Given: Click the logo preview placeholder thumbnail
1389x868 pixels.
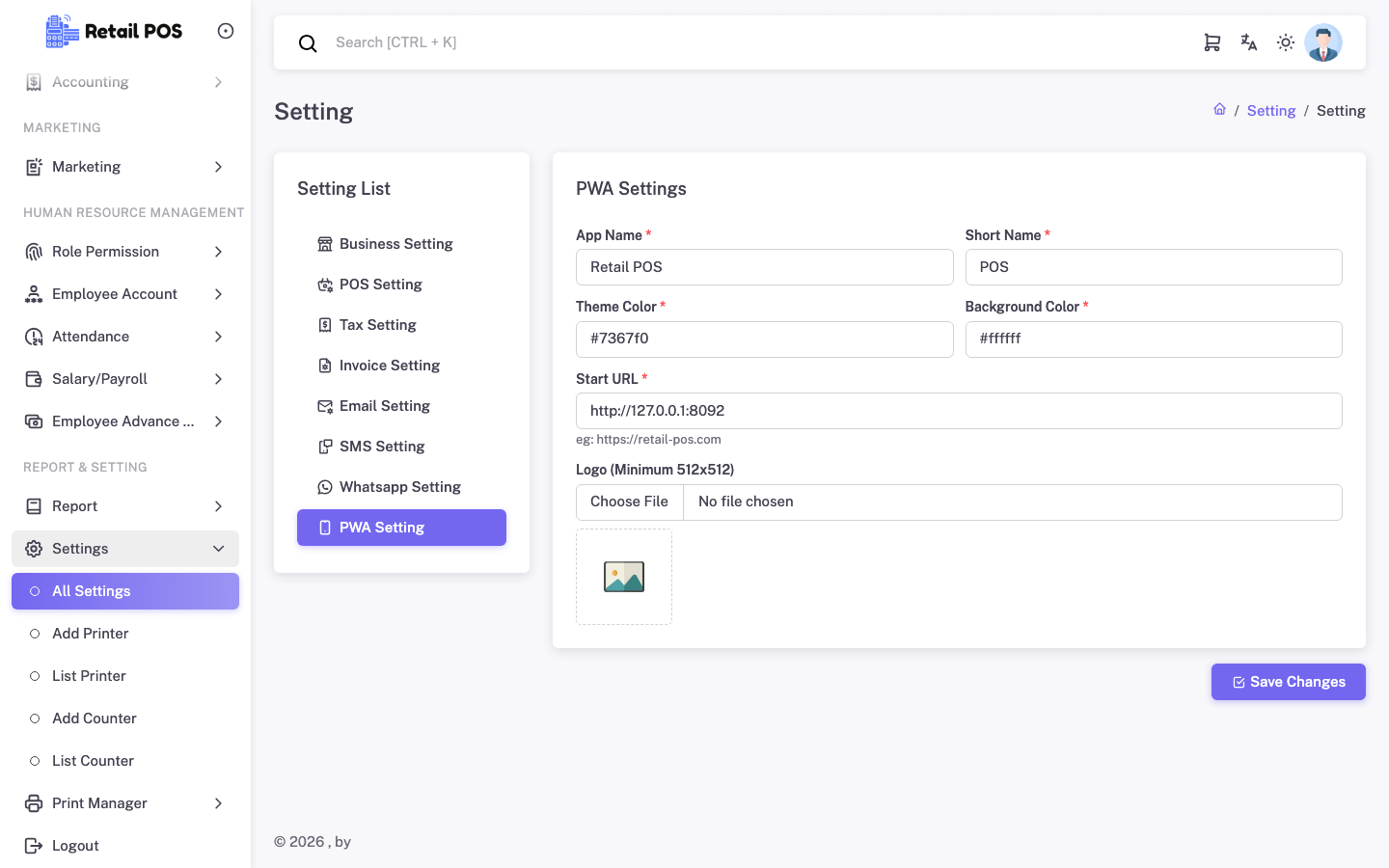Looking at the screenshot, I should pos(624,577).
